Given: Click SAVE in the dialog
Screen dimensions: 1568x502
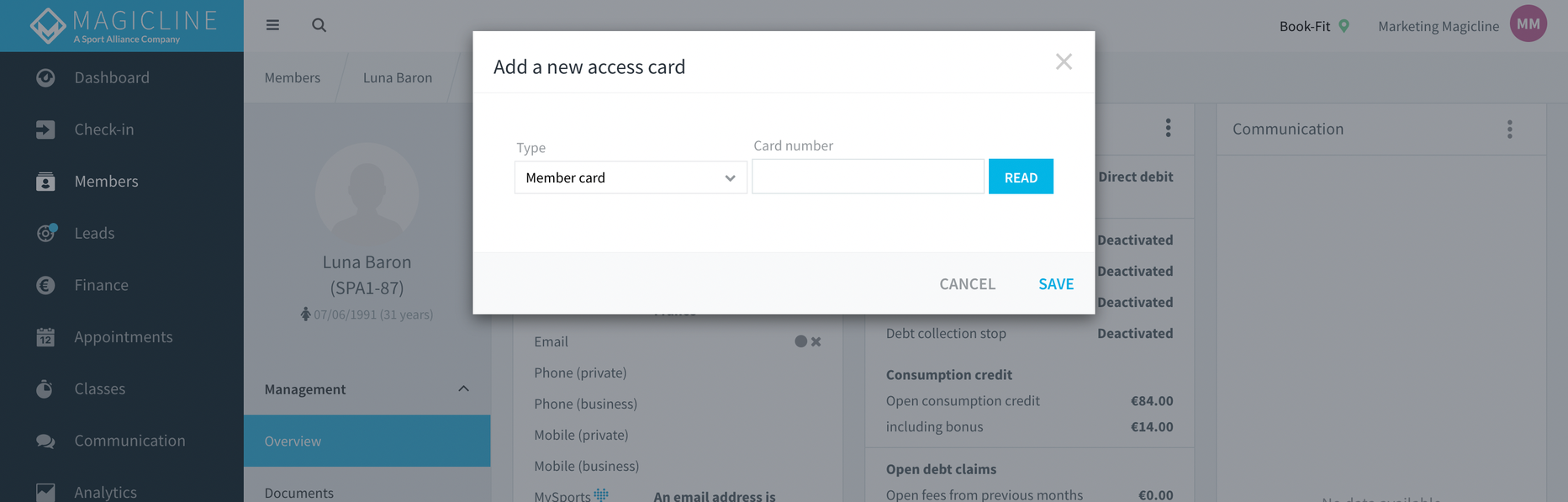Looking at the screenshot, I should click(1056, 284).
